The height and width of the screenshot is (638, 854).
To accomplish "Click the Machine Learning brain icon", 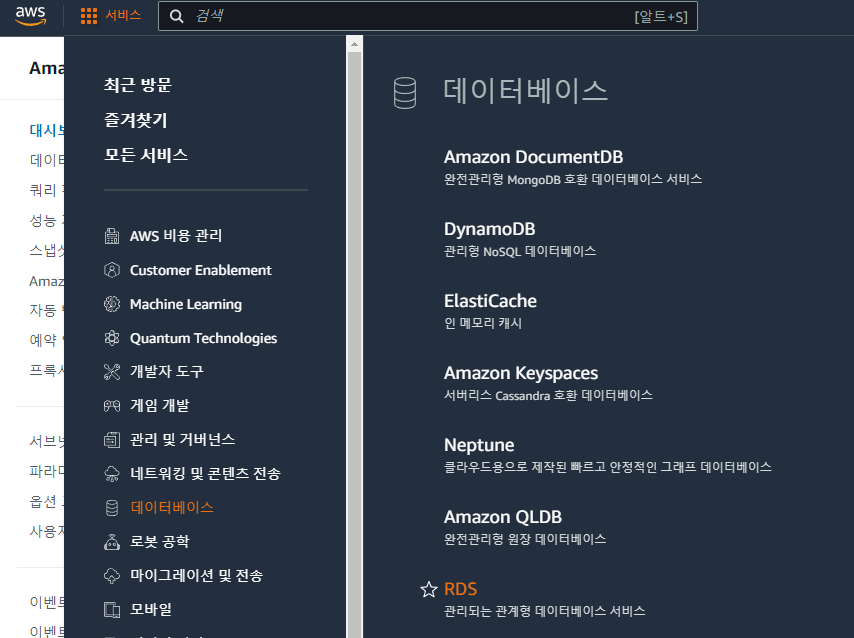I will pos(112,304).
